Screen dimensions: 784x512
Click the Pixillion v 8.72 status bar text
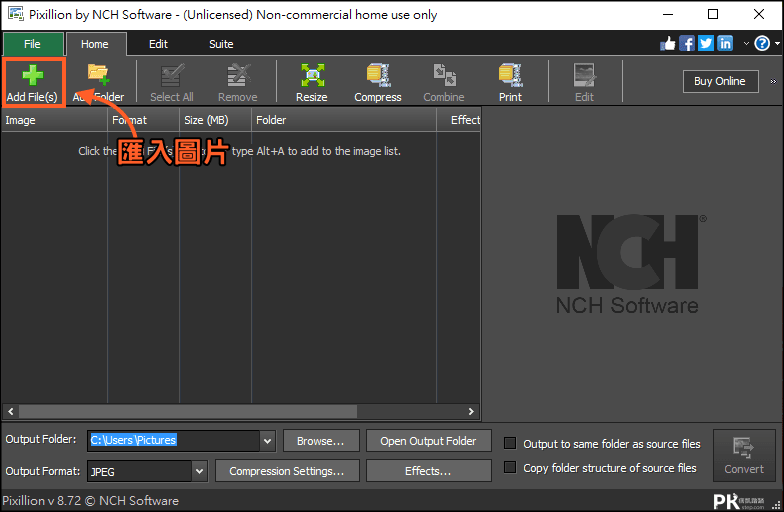90,500
